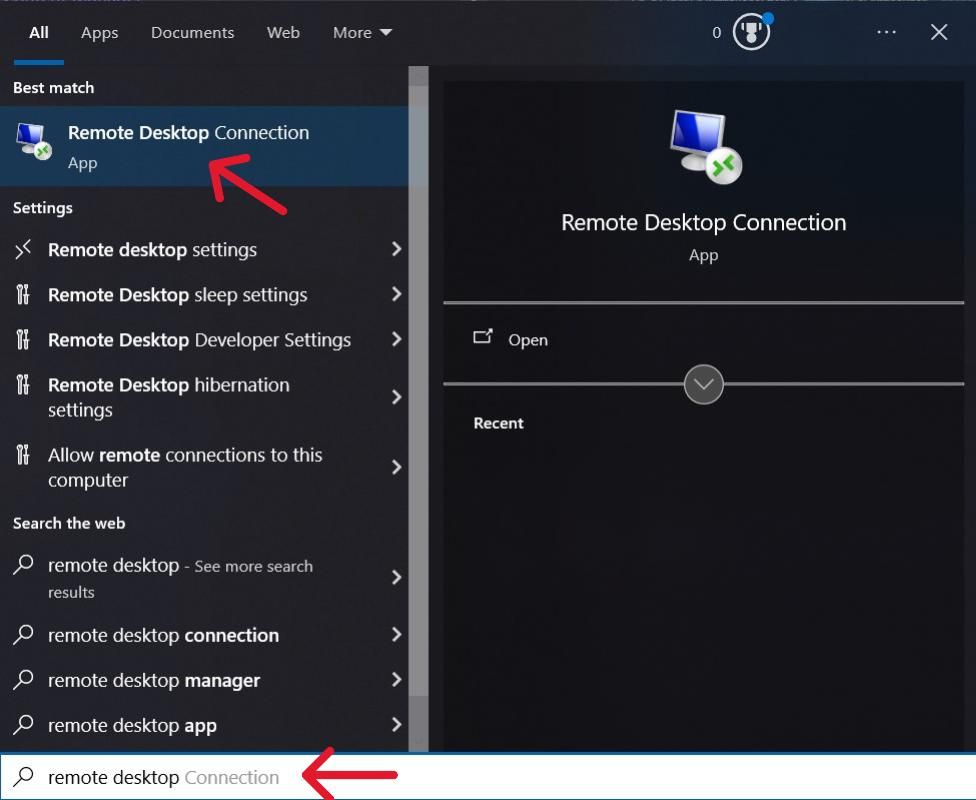976x800 pixels.
Task: Click the search box magnifier icon
Action: coord(24,776)
